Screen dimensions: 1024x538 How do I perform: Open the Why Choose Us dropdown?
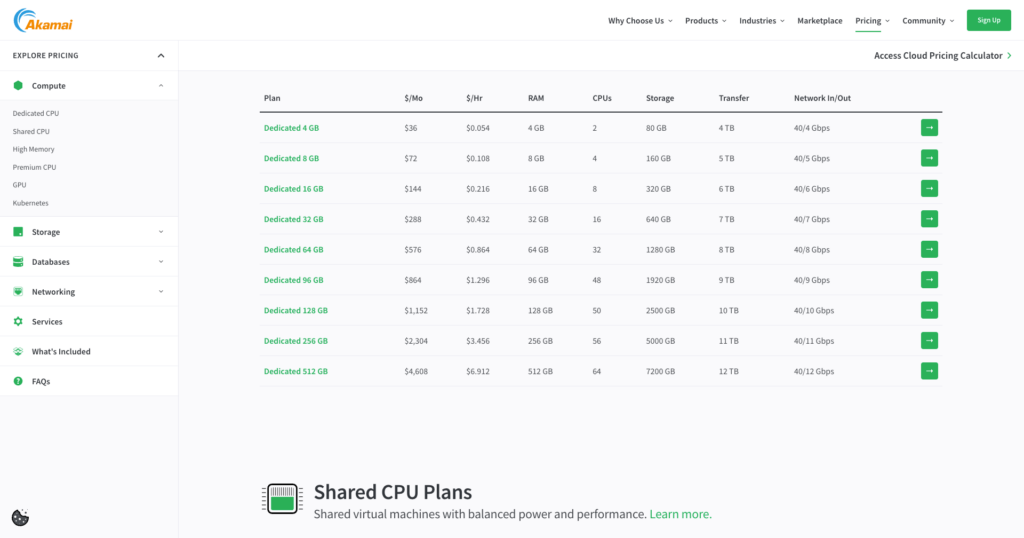click(x=640, y=21)
